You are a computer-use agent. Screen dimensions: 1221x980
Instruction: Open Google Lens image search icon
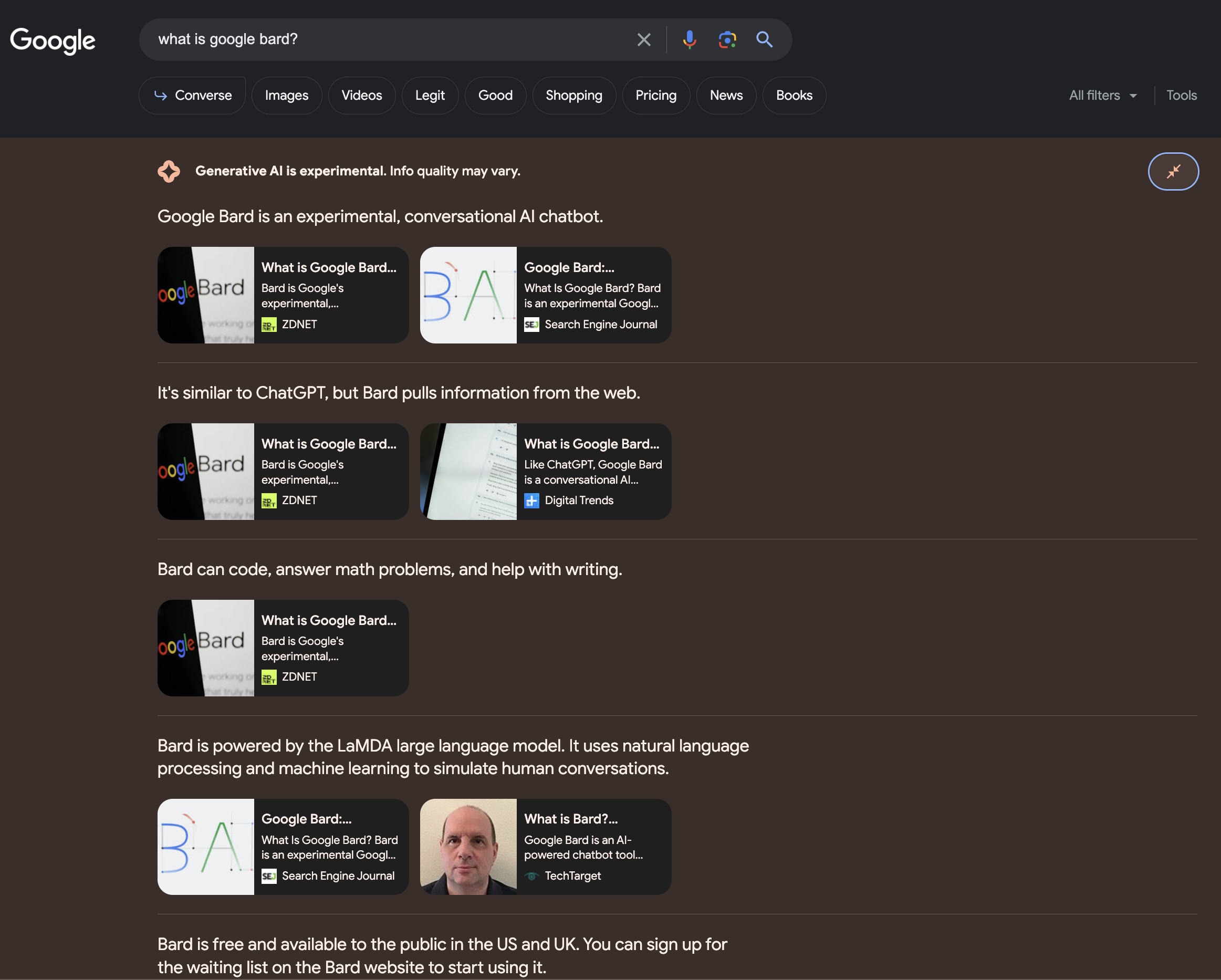coord(727,40)
